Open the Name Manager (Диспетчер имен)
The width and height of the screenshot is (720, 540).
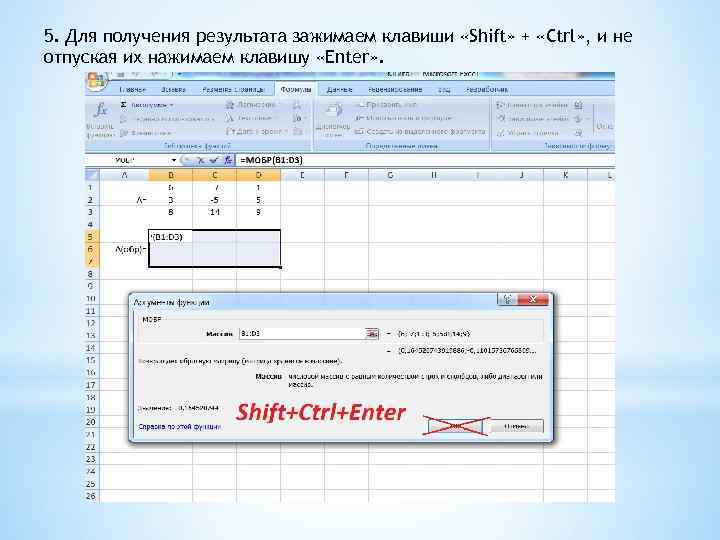[333, 118]
